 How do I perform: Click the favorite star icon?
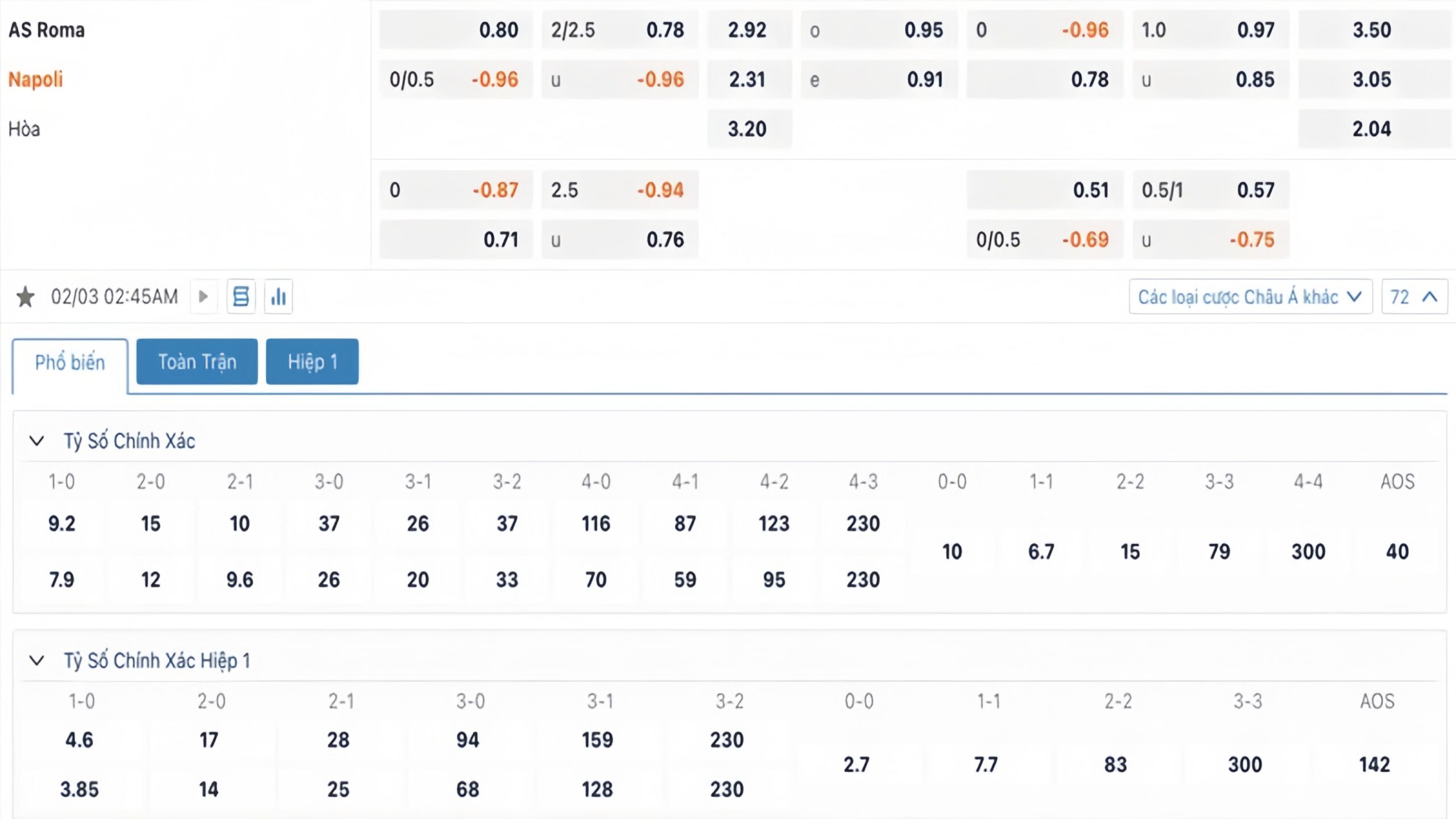(25, 297)
